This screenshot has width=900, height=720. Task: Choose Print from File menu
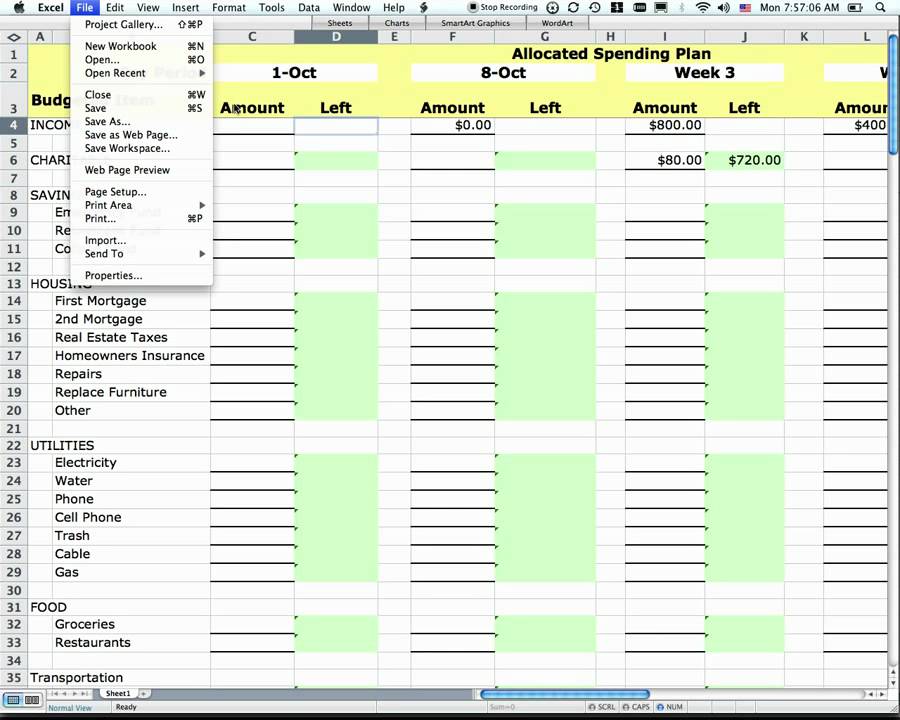coord(141,219)
